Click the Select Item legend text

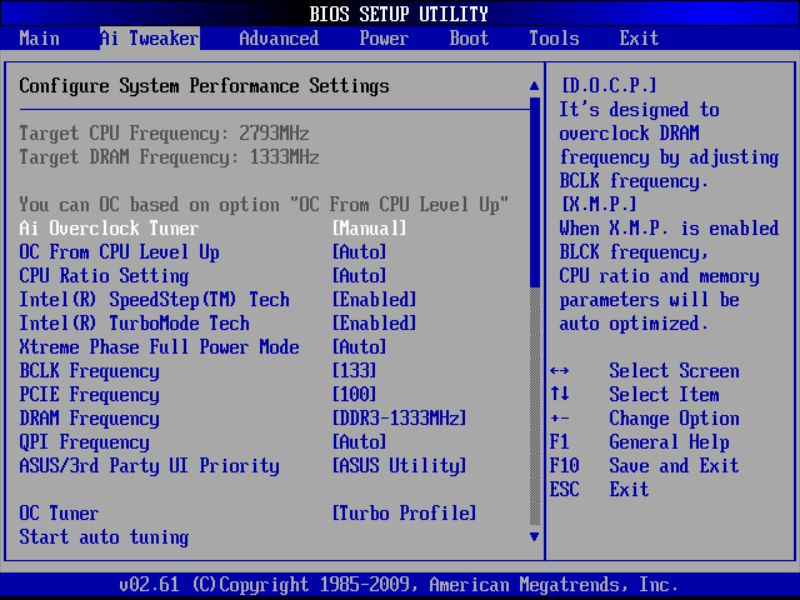(664, 394)
